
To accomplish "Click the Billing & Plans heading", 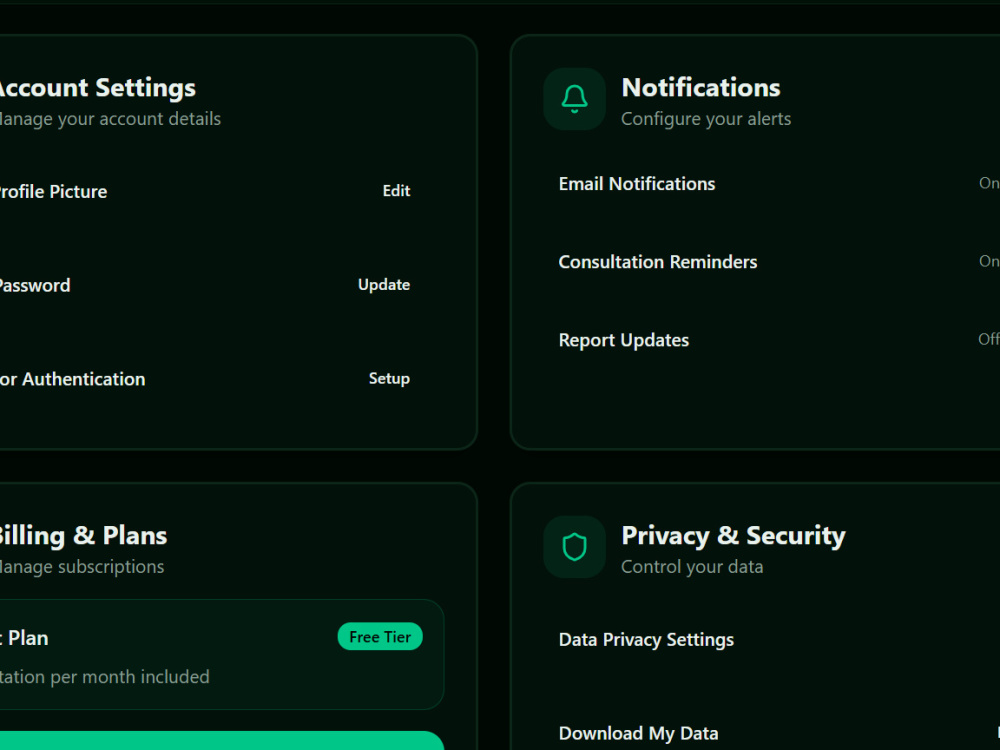I will (82, 536).
